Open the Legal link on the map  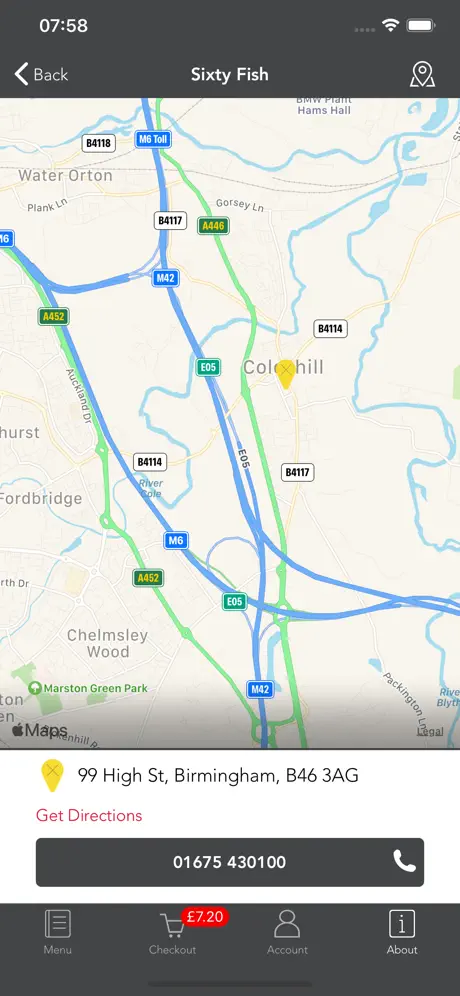[x=430, y=731]
